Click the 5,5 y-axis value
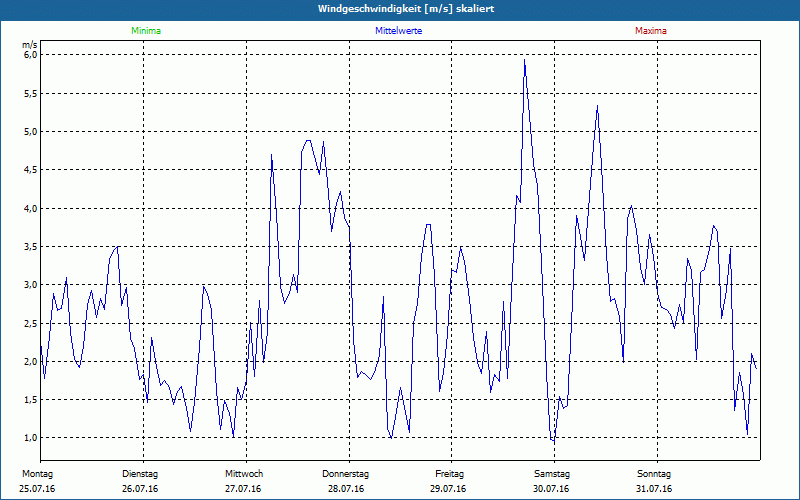Screen dimensions: 800x500 [31, 93]
